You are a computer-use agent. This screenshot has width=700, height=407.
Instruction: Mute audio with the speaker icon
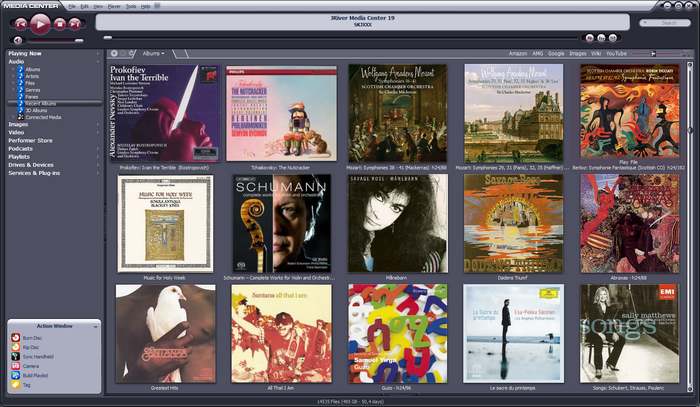point(17,40)
